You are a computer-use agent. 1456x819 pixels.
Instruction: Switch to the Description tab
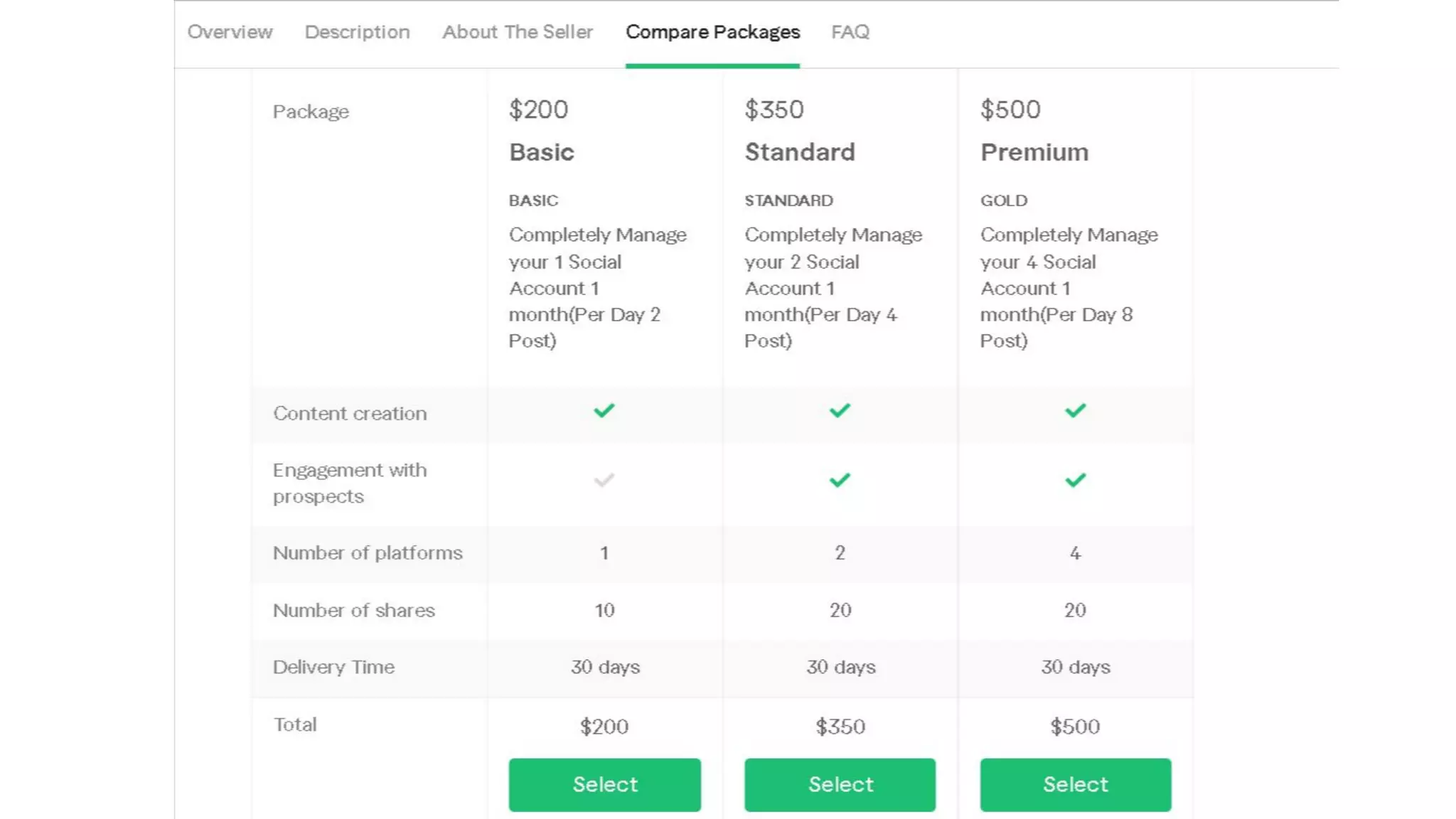pos(357,32)
